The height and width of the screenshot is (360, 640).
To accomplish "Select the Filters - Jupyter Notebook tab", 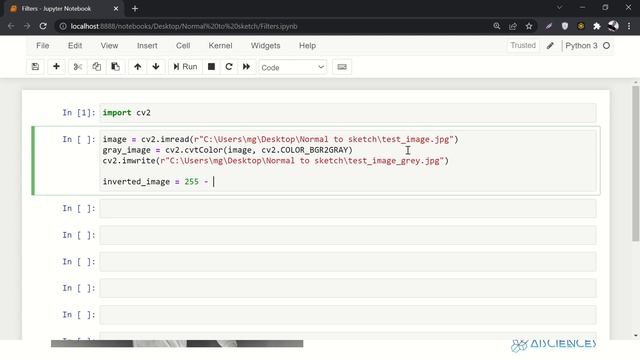I will click(63, 9).
